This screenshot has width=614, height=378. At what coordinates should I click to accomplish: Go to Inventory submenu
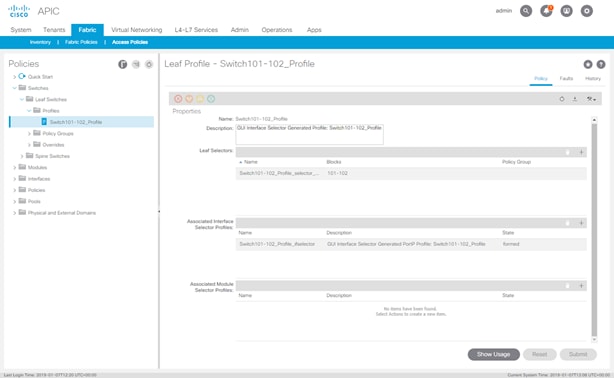tap(40, 42)
